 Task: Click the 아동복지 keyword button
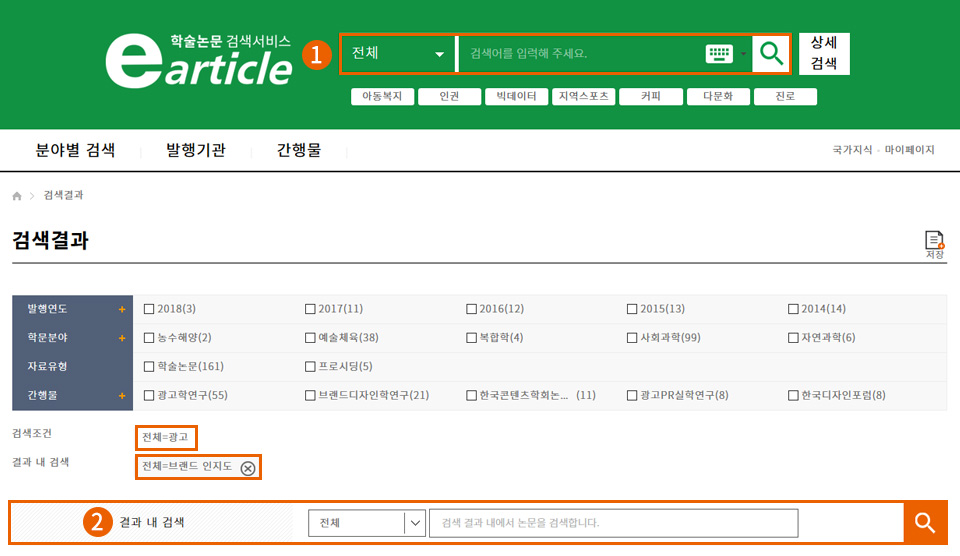(x=382, y=97)
